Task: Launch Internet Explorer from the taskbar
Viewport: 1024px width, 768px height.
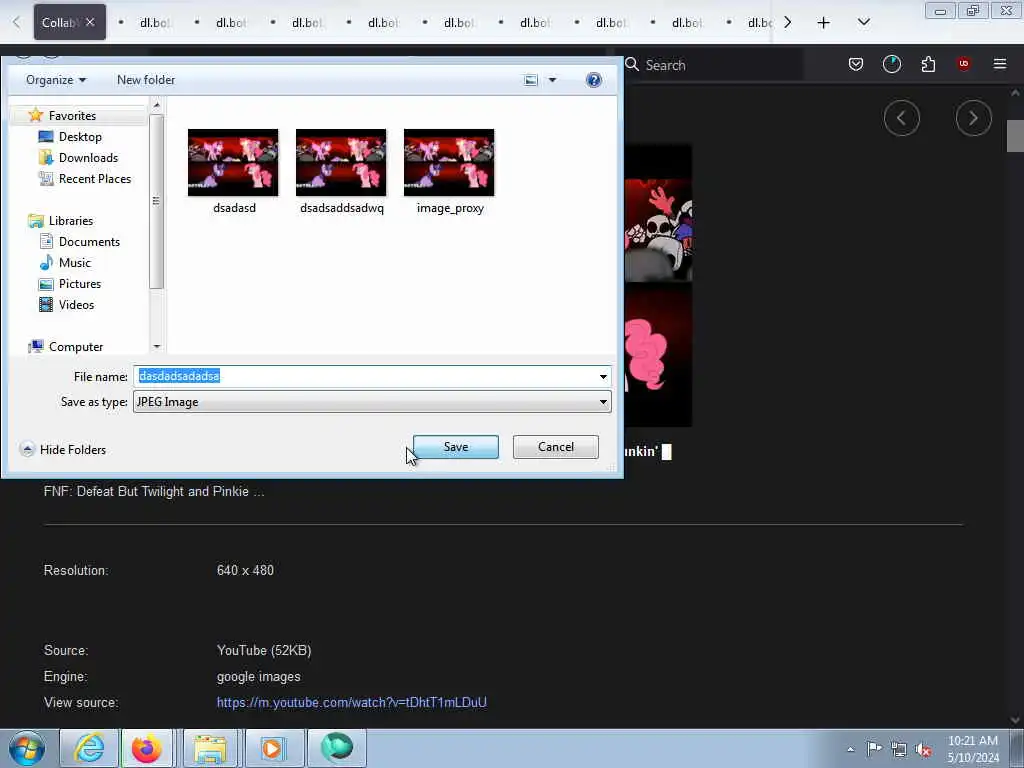Action: click(88, 748)
